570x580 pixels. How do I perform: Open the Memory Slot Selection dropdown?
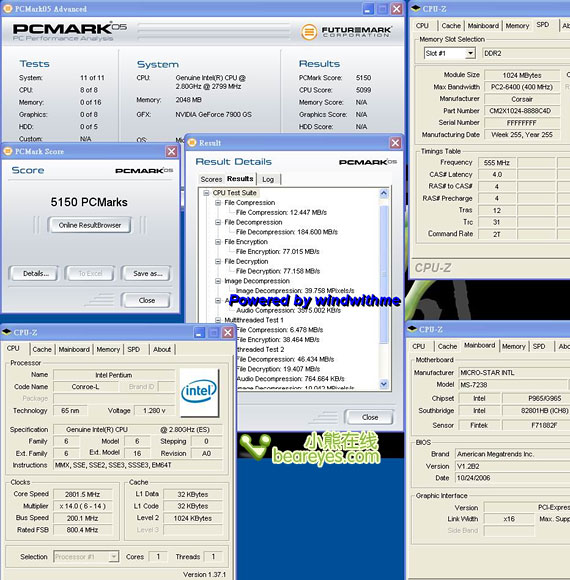tap(470, 53)
